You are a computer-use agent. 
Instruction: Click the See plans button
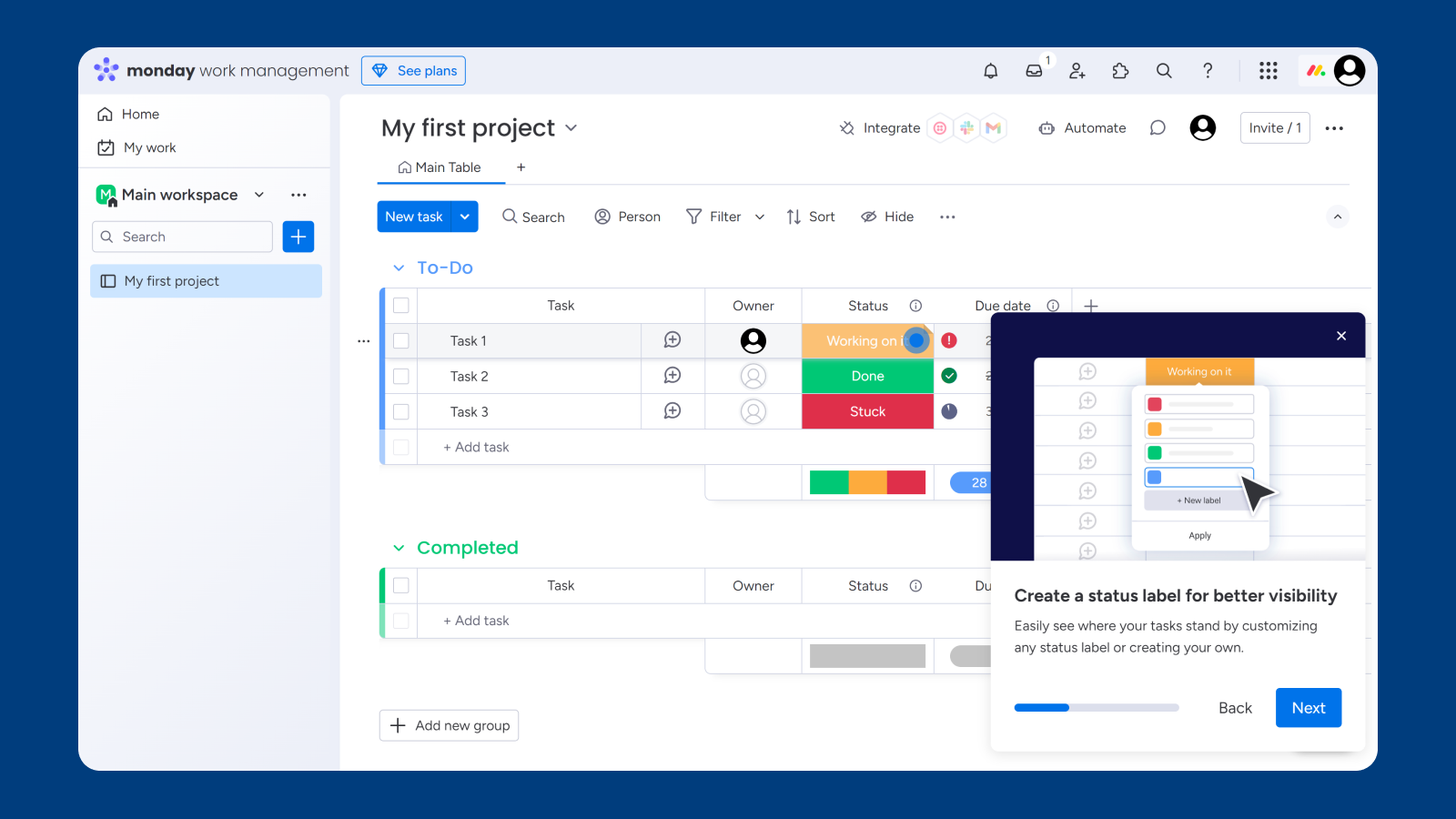[413, 71]
